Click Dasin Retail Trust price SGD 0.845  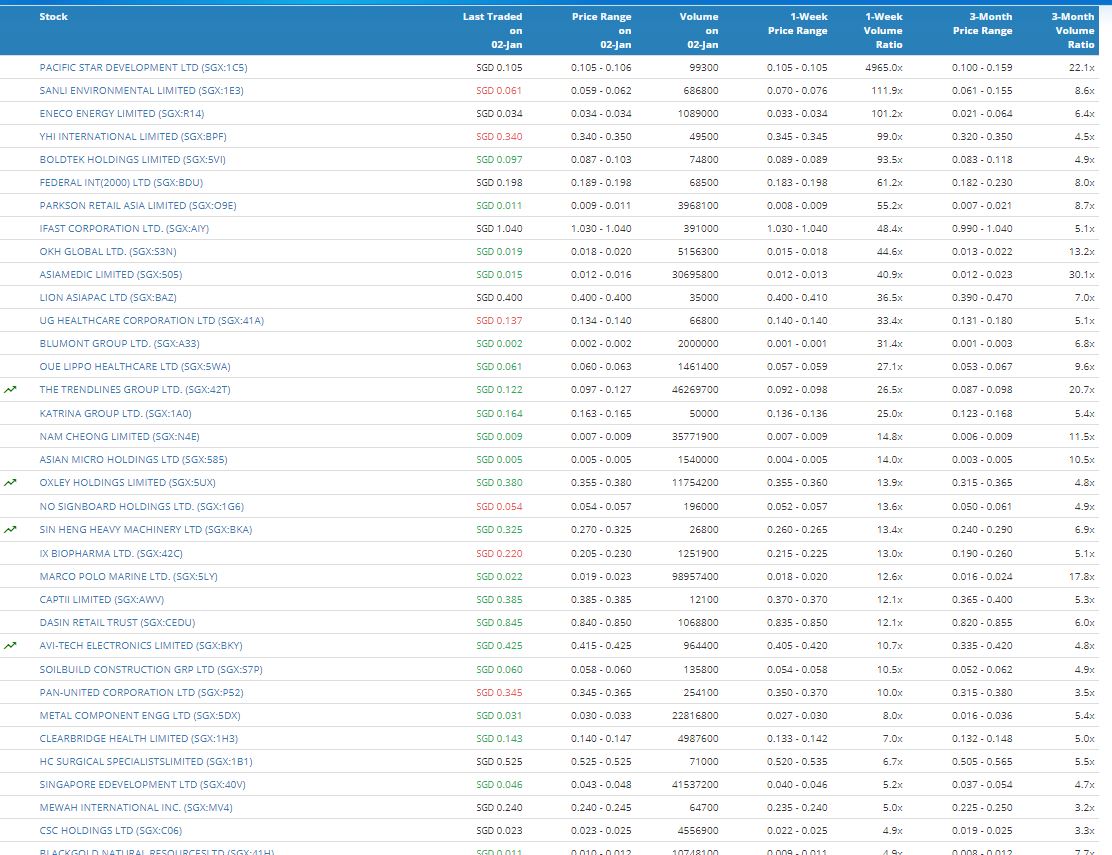tap(499, 622)
